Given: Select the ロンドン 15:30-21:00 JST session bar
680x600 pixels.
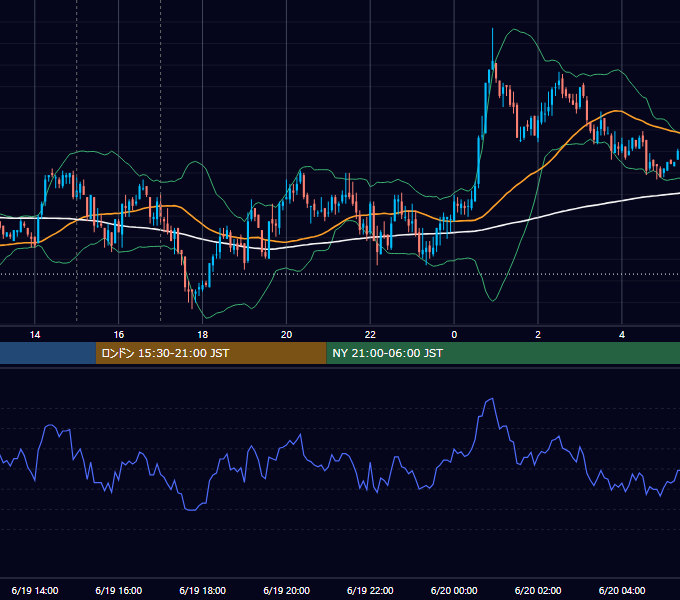Looking at the screenshot, I should coord(211,353).
